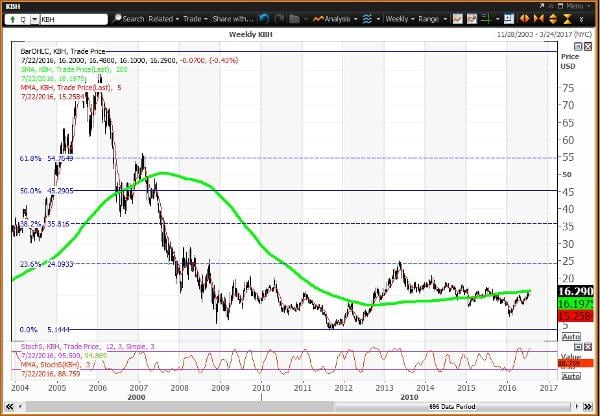
Task: Click the vertical expand arrows icon
Action: point(553,19)
